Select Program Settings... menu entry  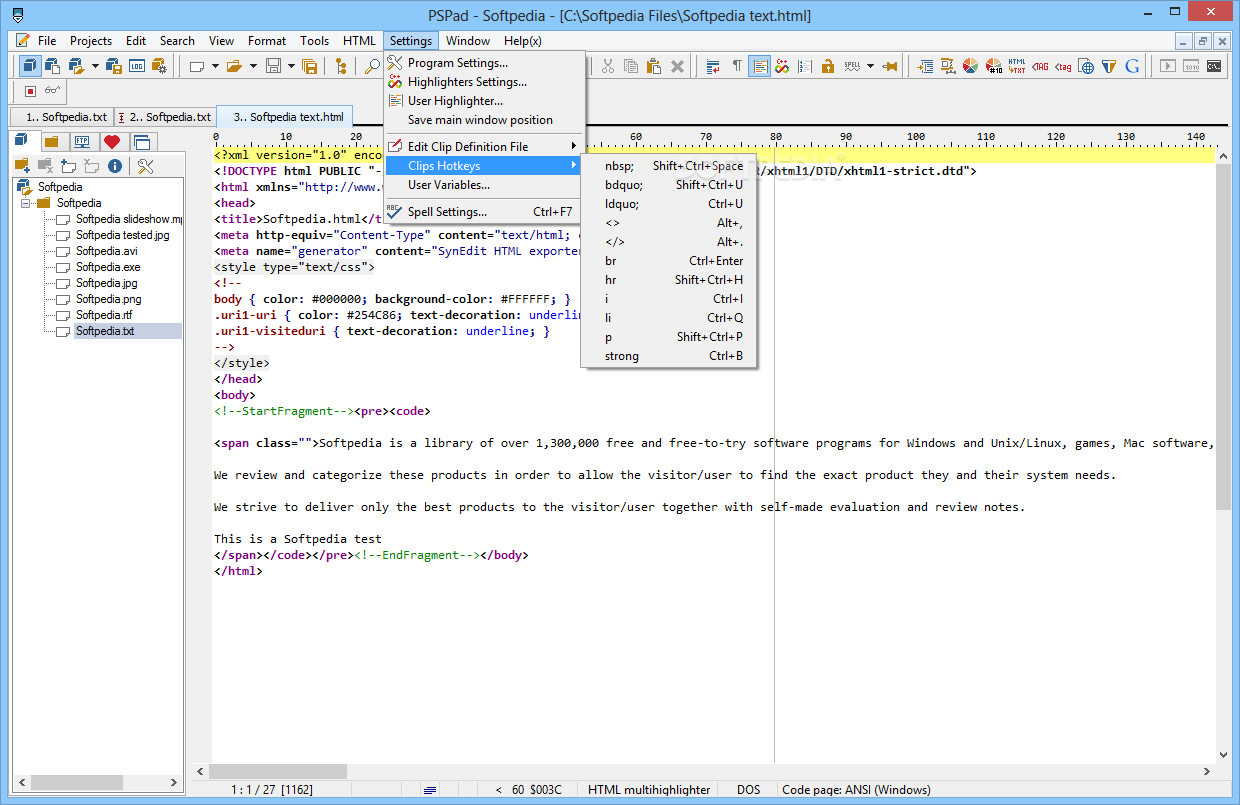pos(482,63)
